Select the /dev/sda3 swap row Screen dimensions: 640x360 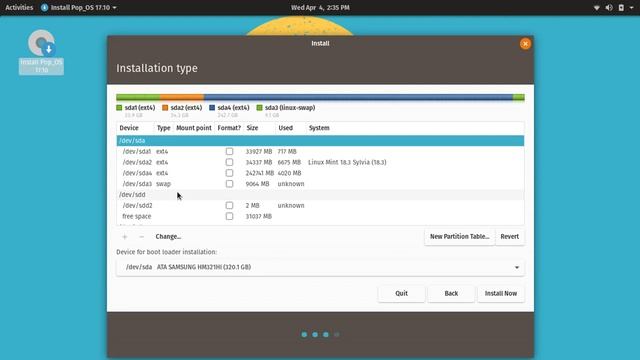[320, 184]
